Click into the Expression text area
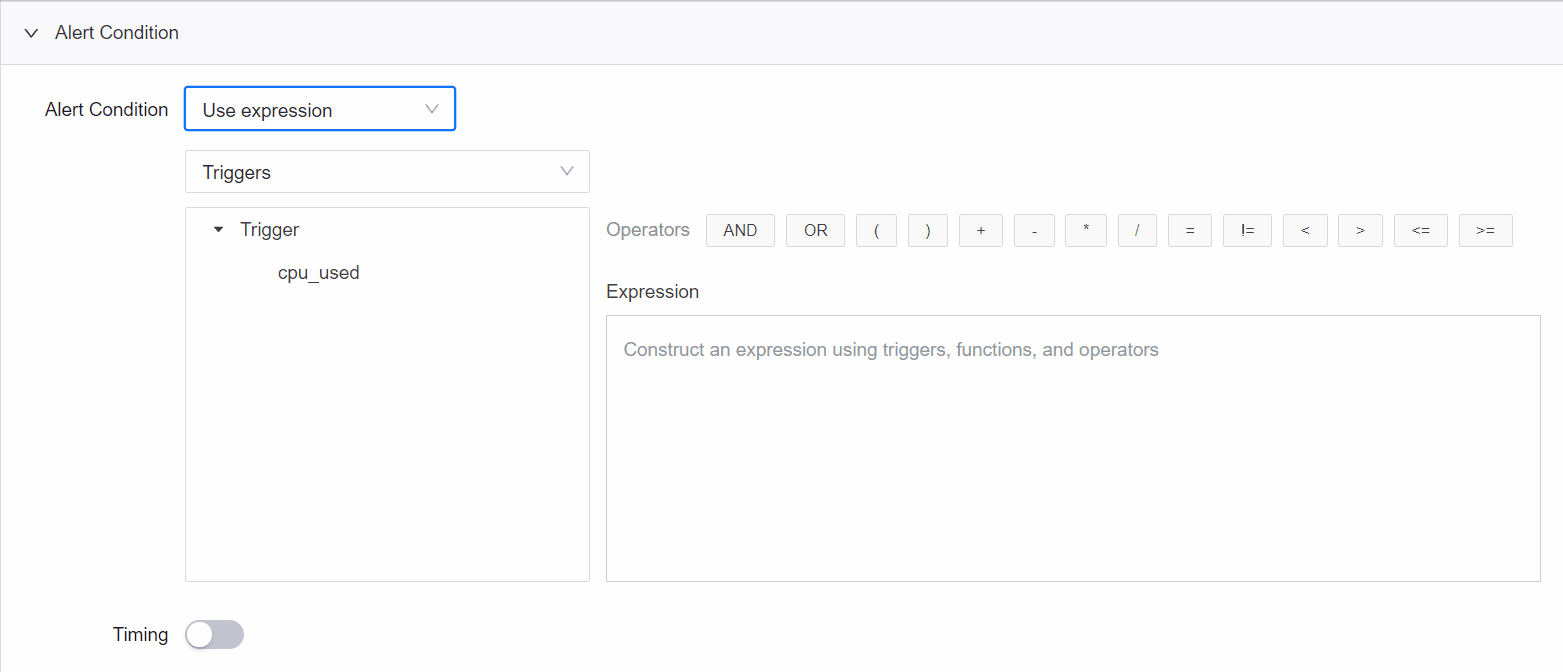This screenshot has height=672, width=1563. (x=1072, y=448)
